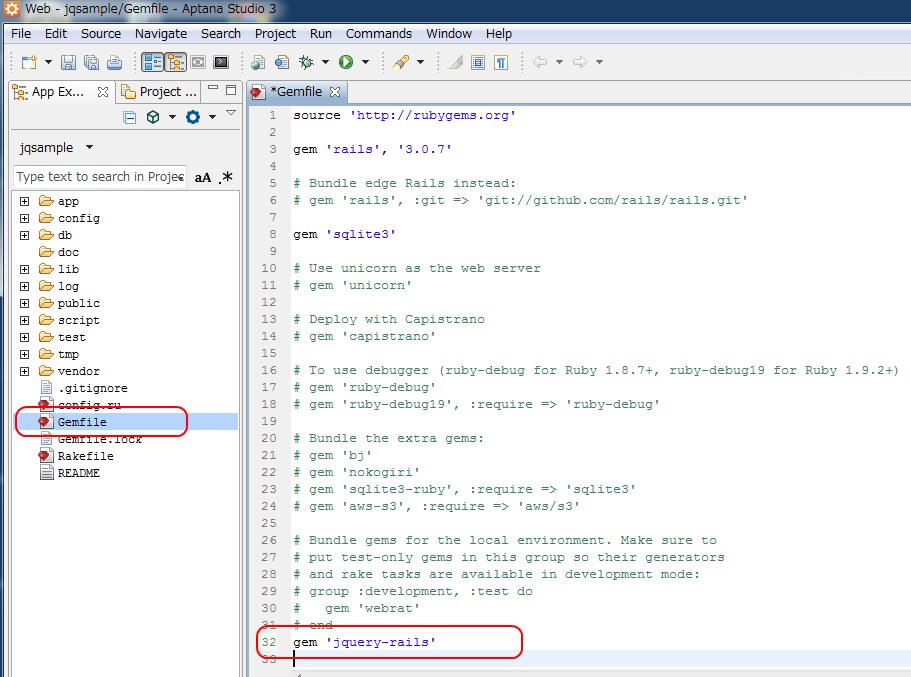Open the Commands menu
This screenshot has width=911, height=677.
point(379,34)
